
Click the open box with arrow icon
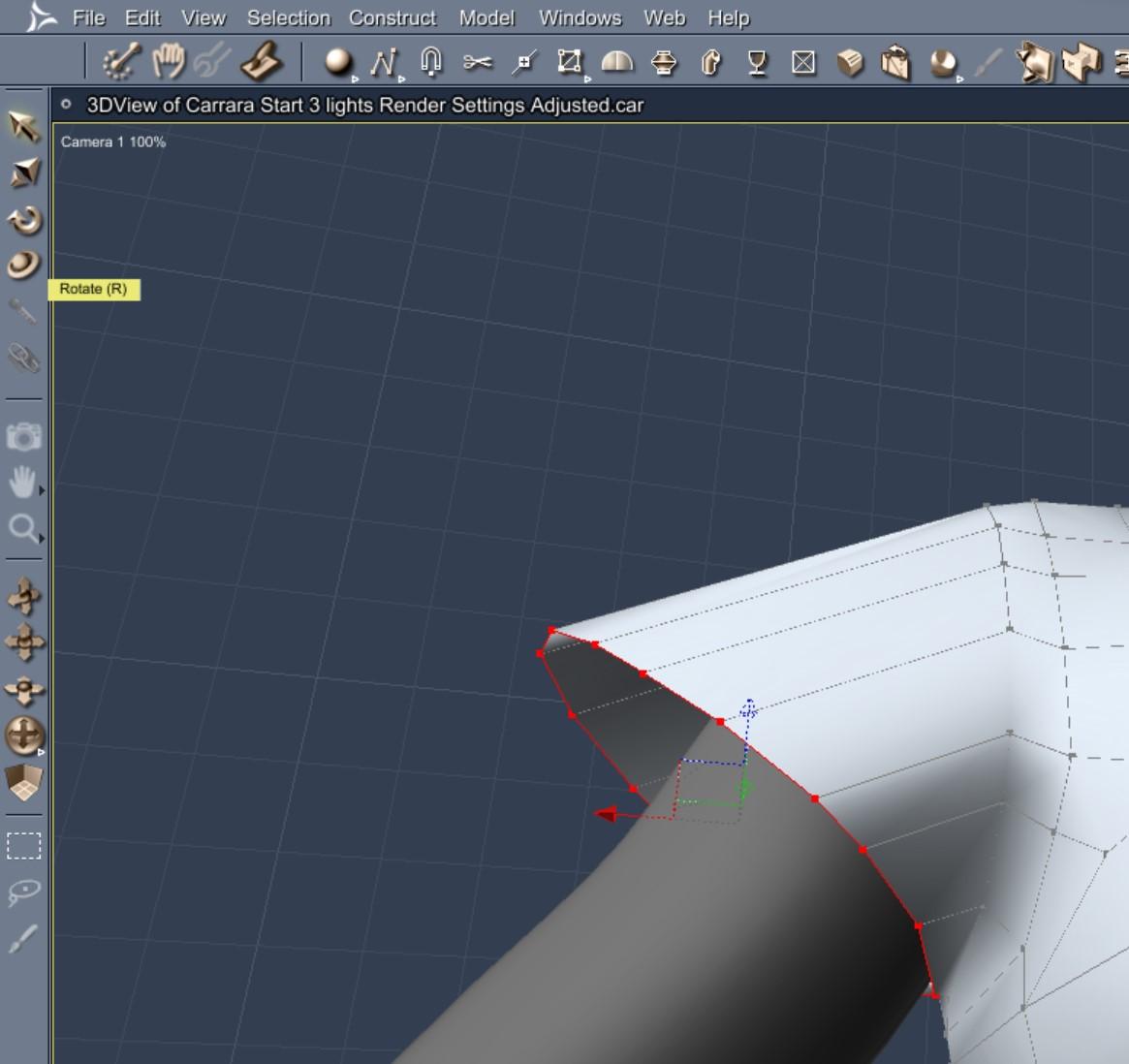coord(895,62)
